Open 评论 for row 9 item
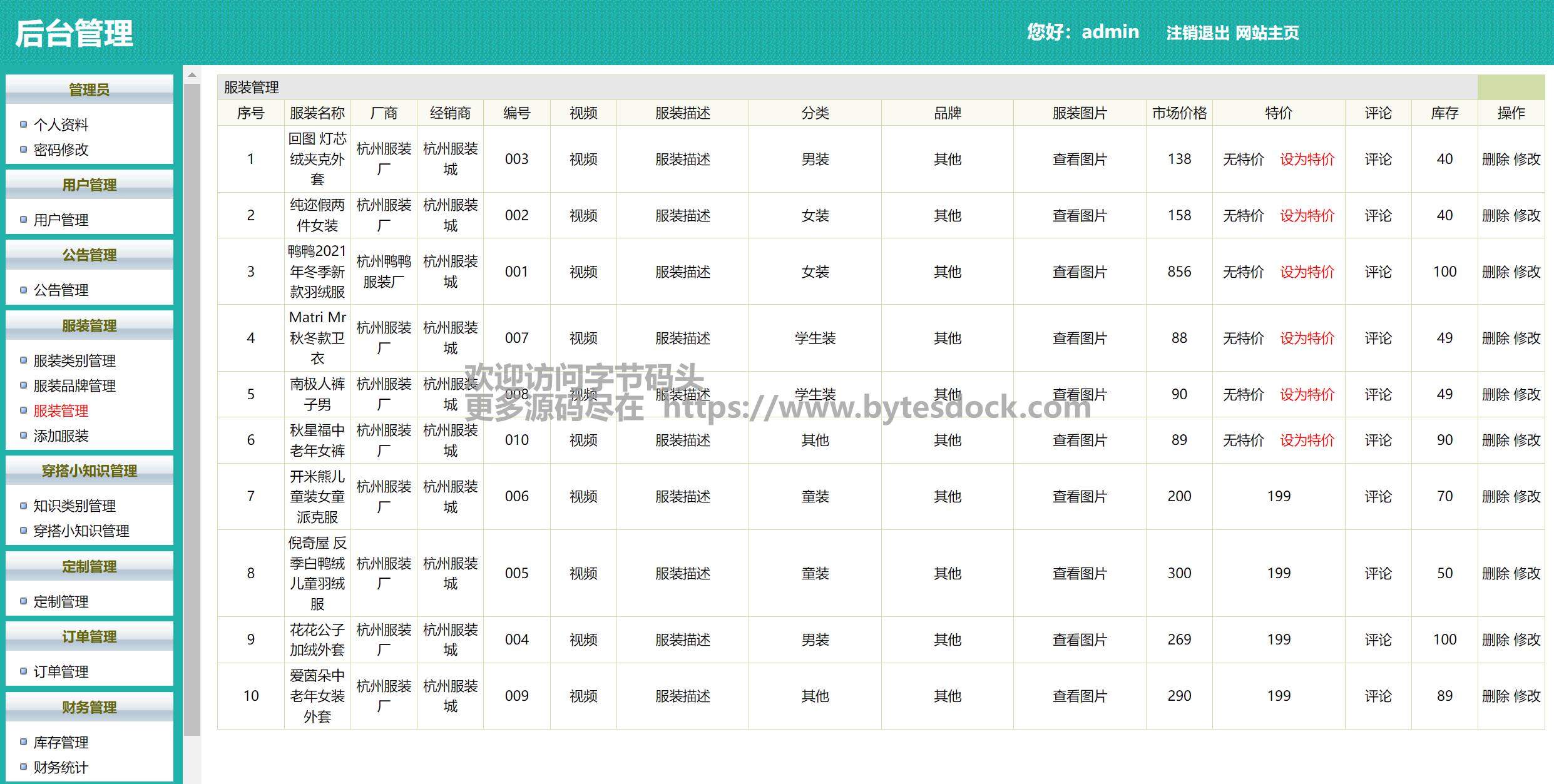Screen dimensions: 1554x784 [x=1378, y=639]
